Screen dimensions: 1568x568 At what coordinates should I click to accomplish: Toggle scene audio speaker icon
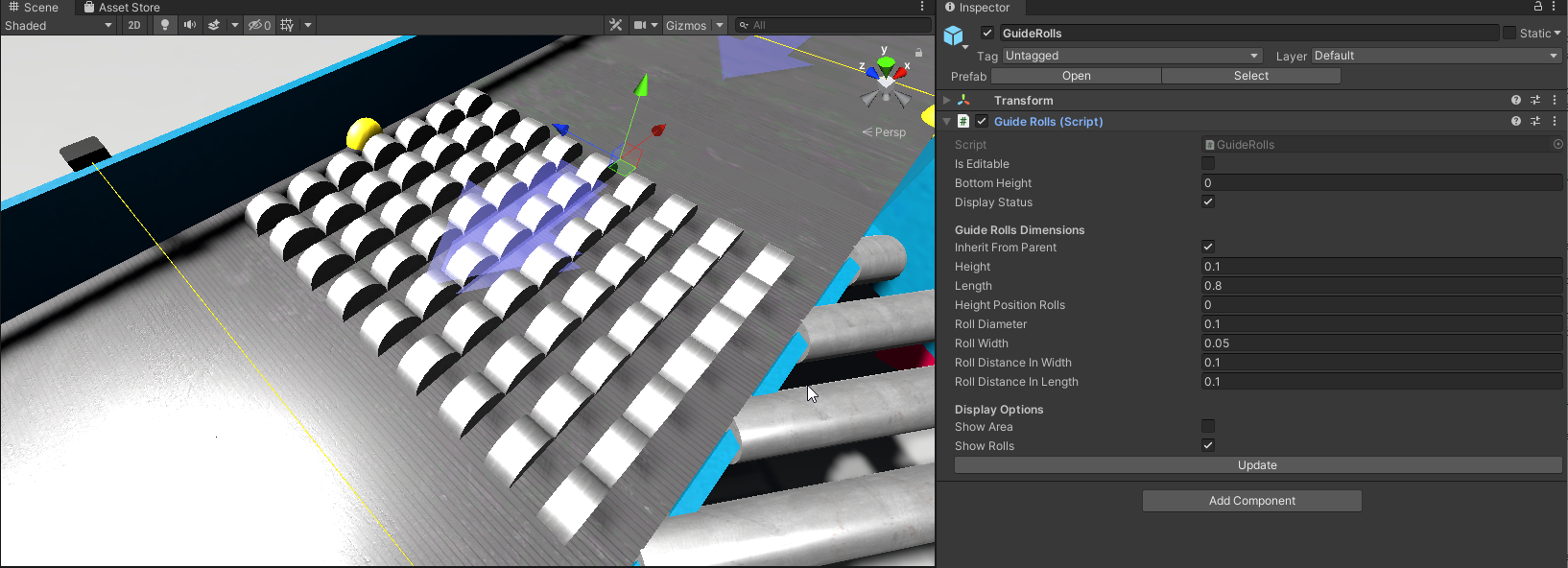tap(190, 25)
